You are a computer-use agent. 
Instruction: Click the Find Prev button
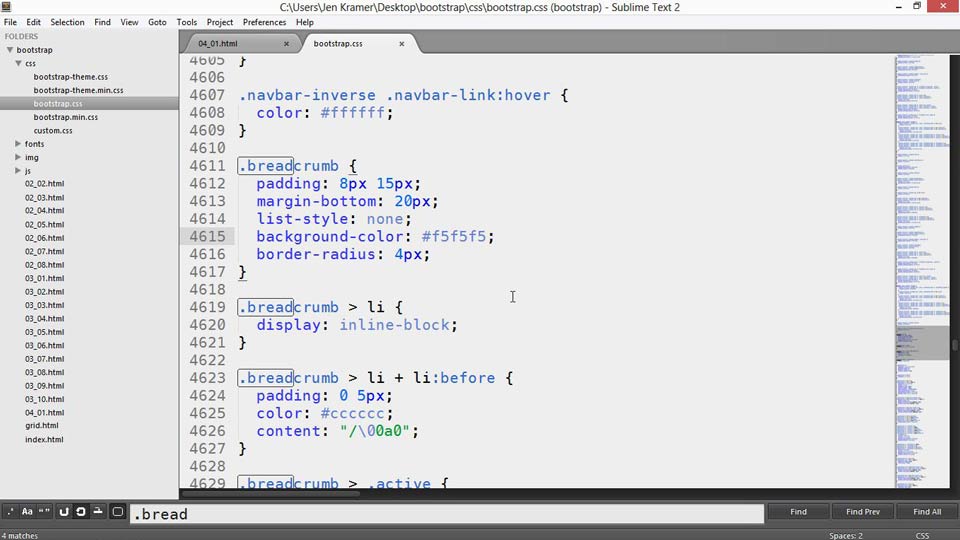click(863, 512)
